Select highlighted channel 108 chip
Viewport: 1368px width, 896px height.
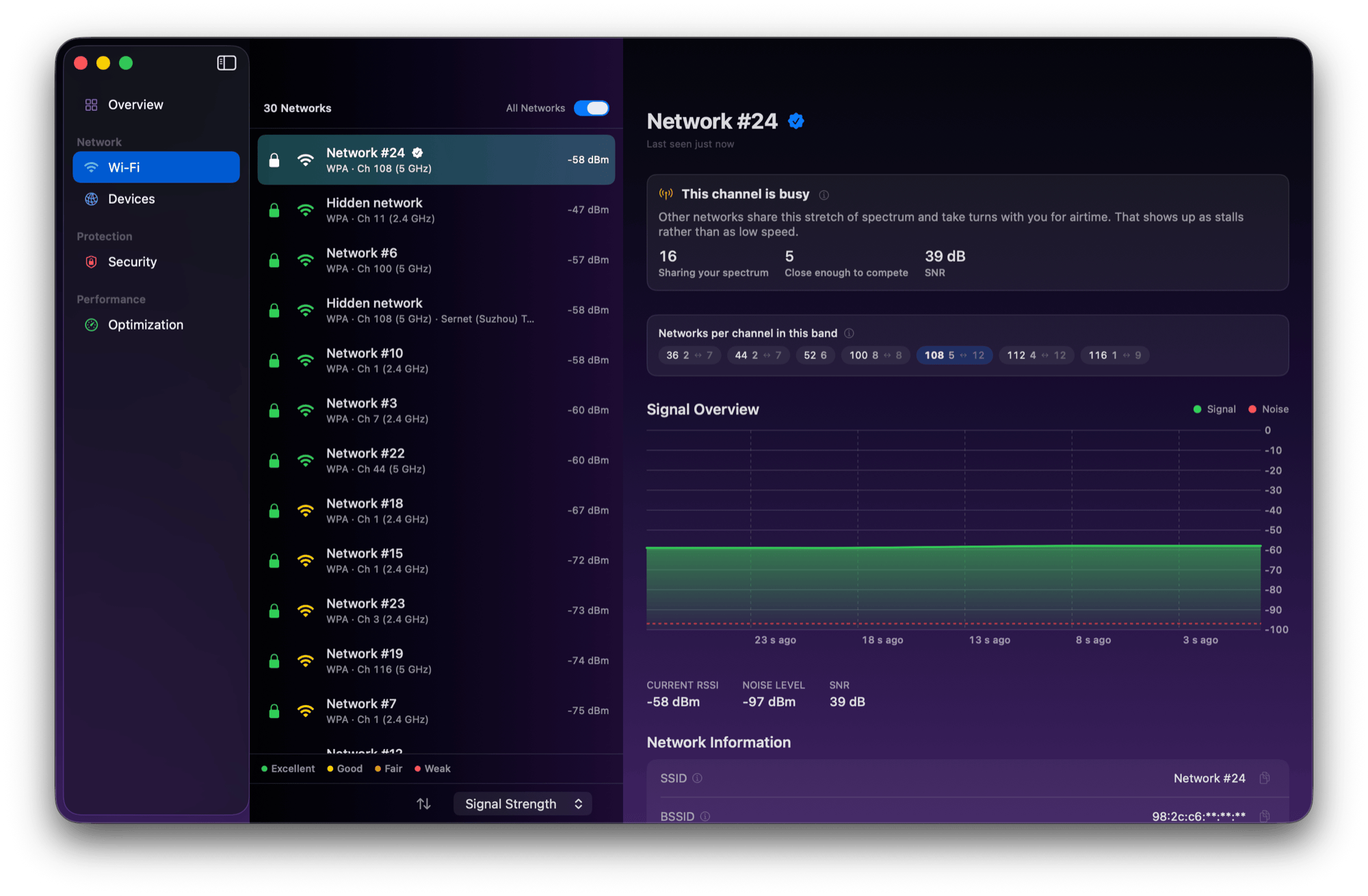954,355
